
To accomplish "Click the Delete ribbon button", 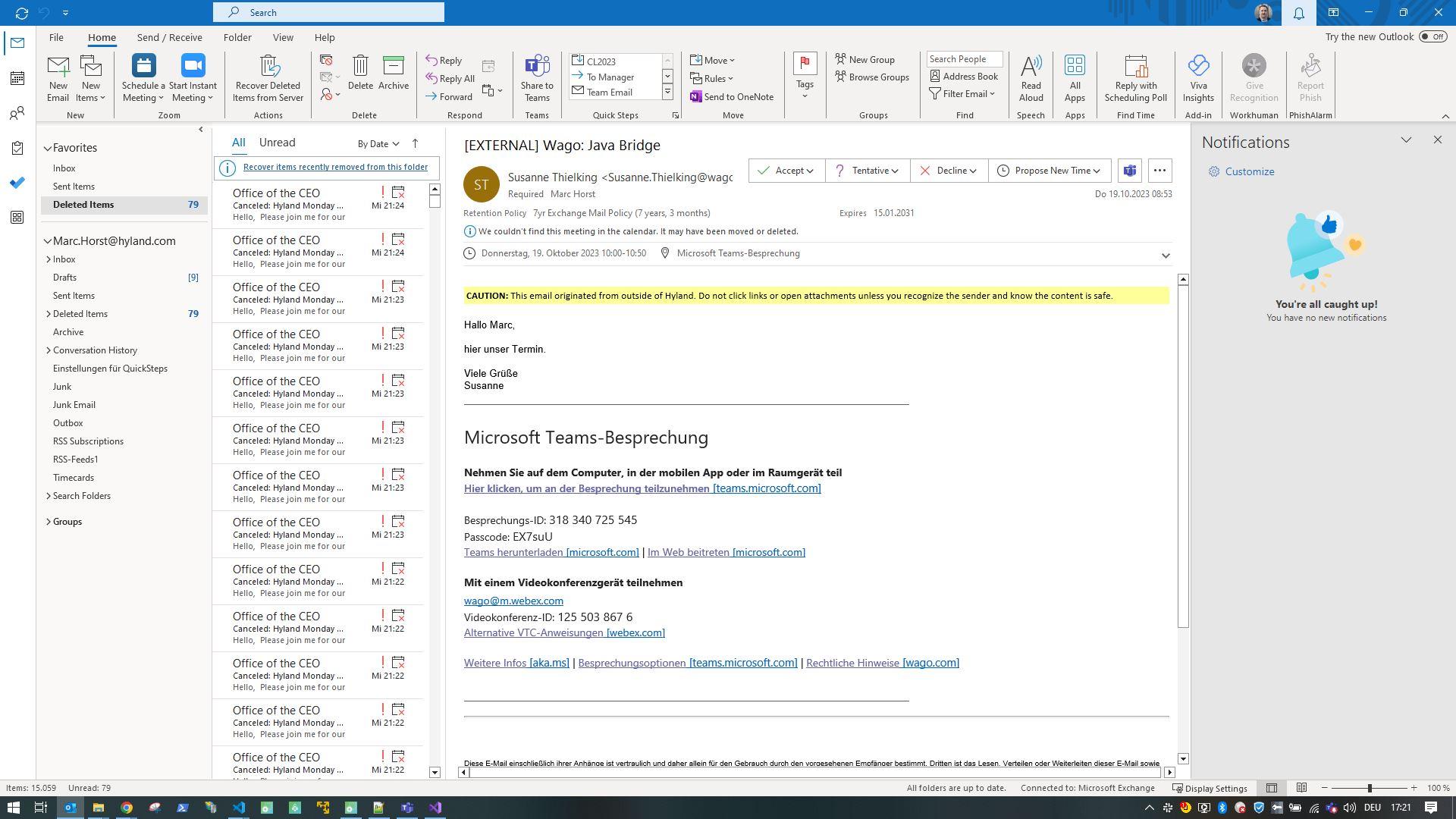I will tap(360, 73).
